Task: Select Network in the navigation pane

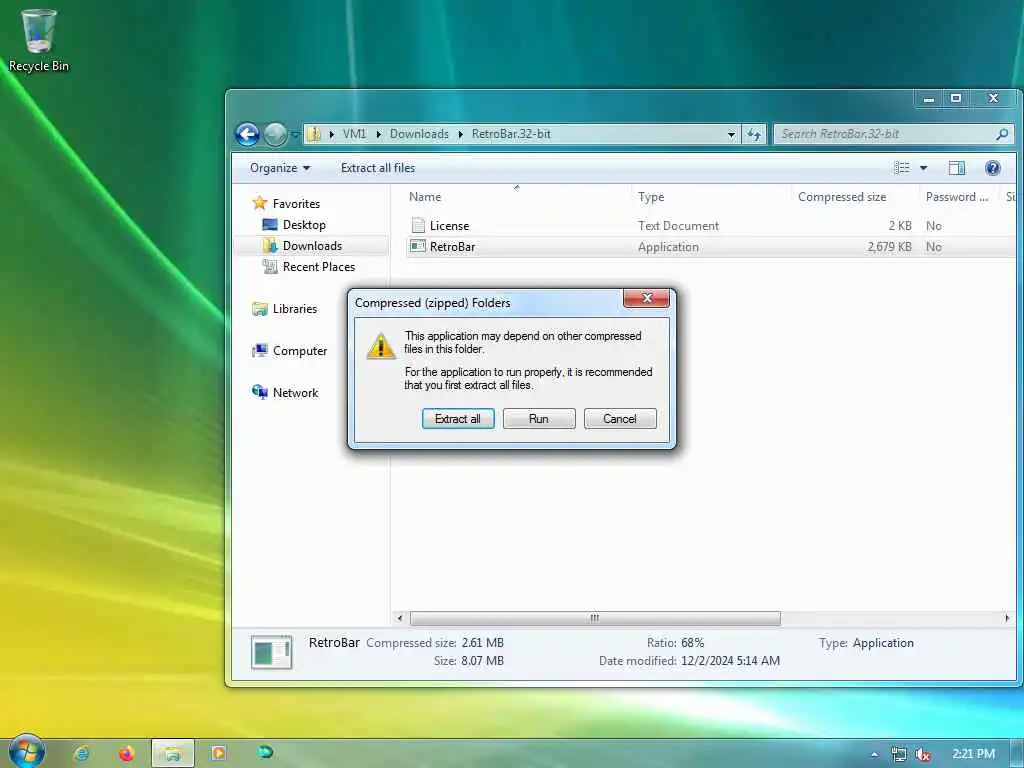Action: point(285,392)
